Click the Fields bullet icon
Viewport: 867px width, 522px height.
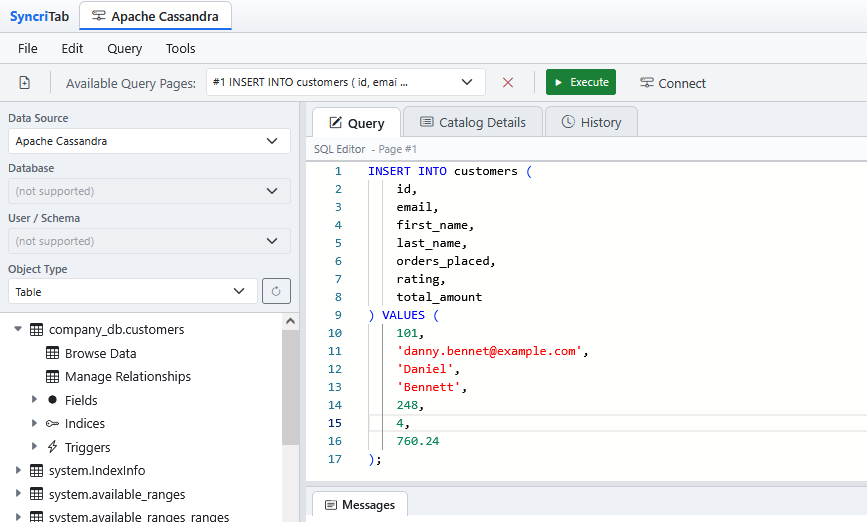point(53,400)
